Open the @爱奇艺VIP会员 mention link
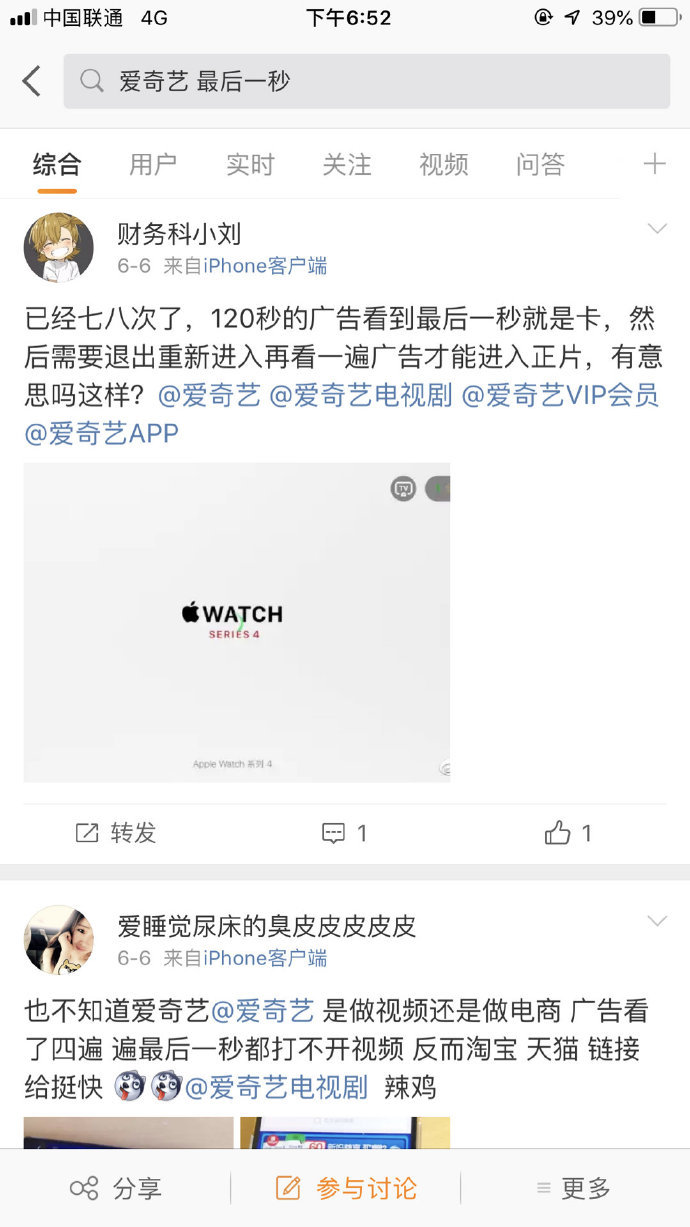Image resolution: width=690 pixels, height=1227 pixels. (560, 395)
